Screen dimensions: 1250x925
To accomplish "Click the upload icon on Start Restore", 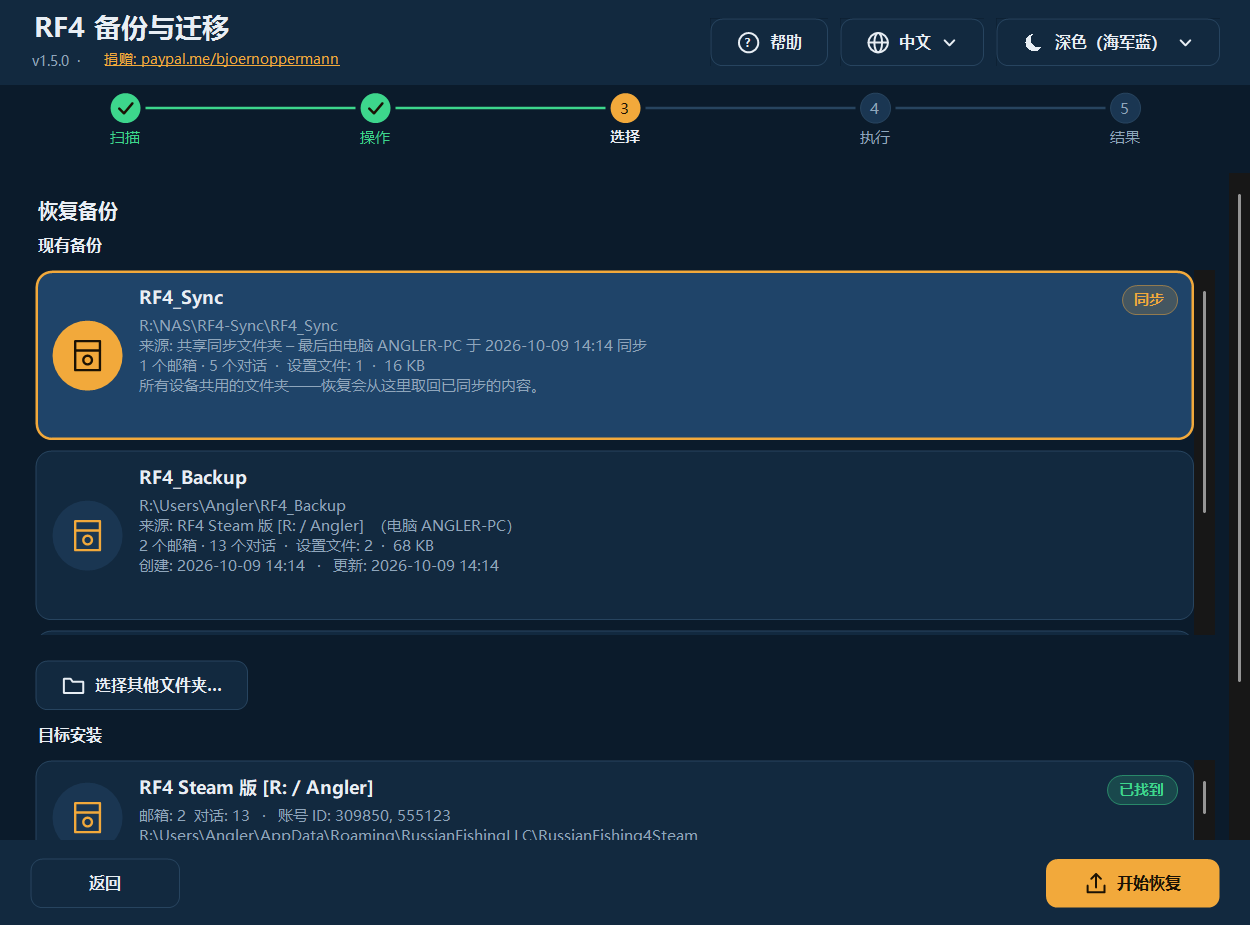I will tap(1096, 883).
